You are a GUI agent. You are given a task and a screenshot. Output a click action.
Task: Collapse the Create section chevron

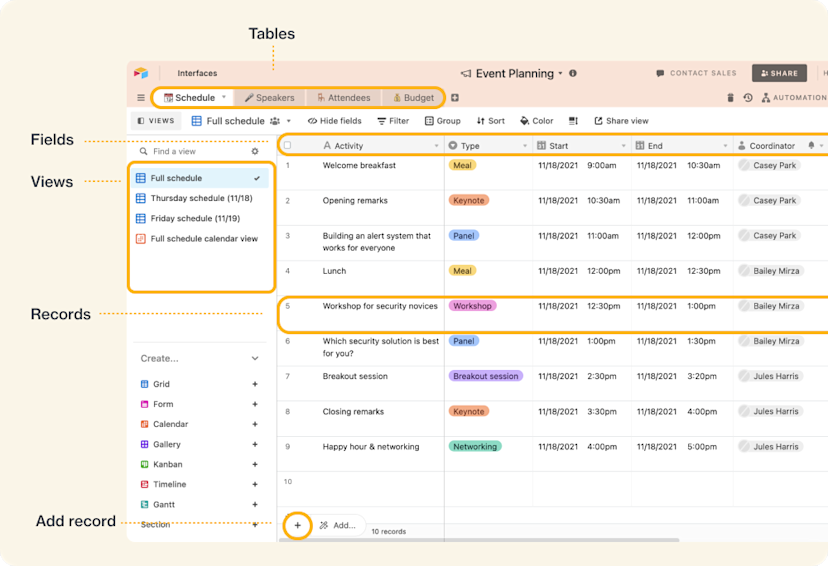click(255, 359)
